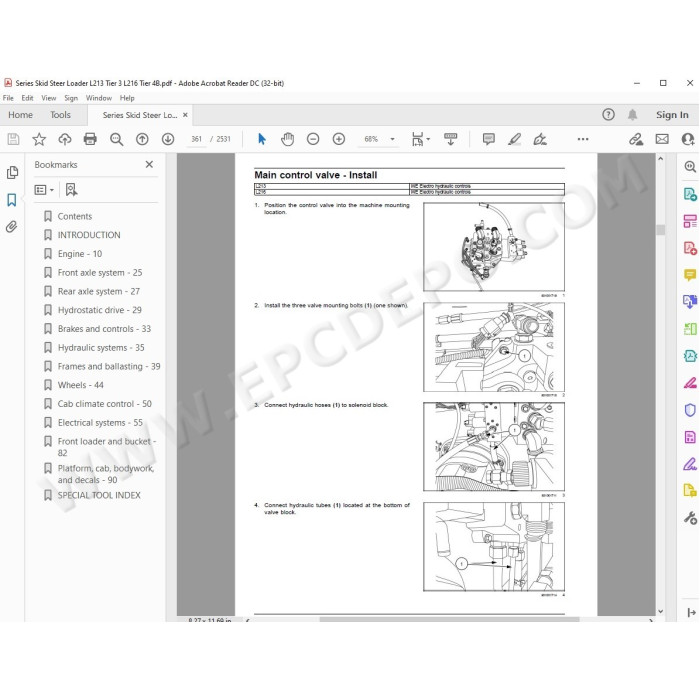Open the Window menu
700x700 pixels.
[x=99, y=98]
